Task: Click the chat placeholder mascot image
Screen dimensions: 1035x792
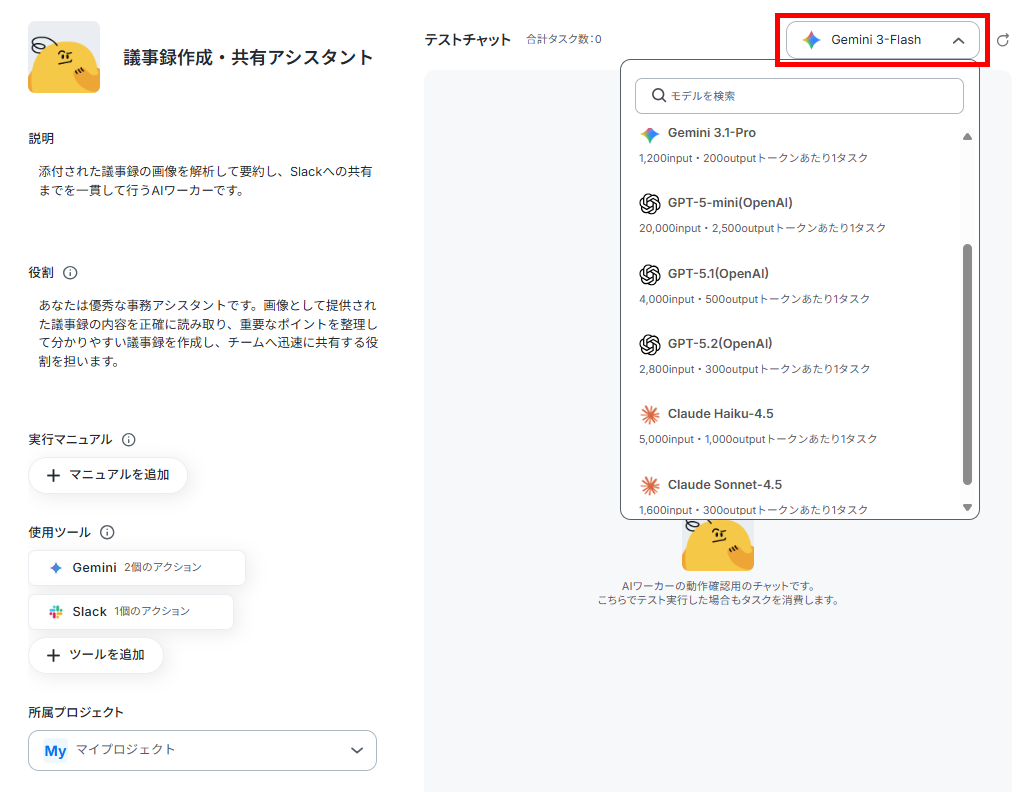Action: (x=718, y=544)
